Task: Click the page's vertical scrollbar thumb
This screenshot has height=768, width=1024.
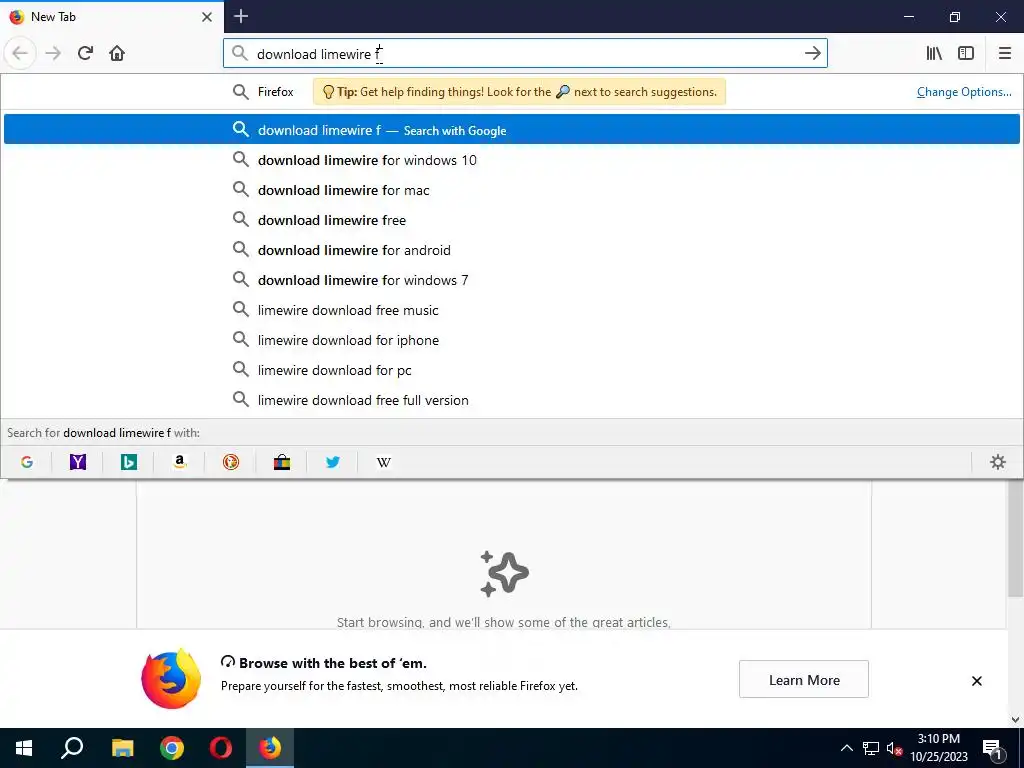Action: pyautogui.click(x=1015, y=537)
